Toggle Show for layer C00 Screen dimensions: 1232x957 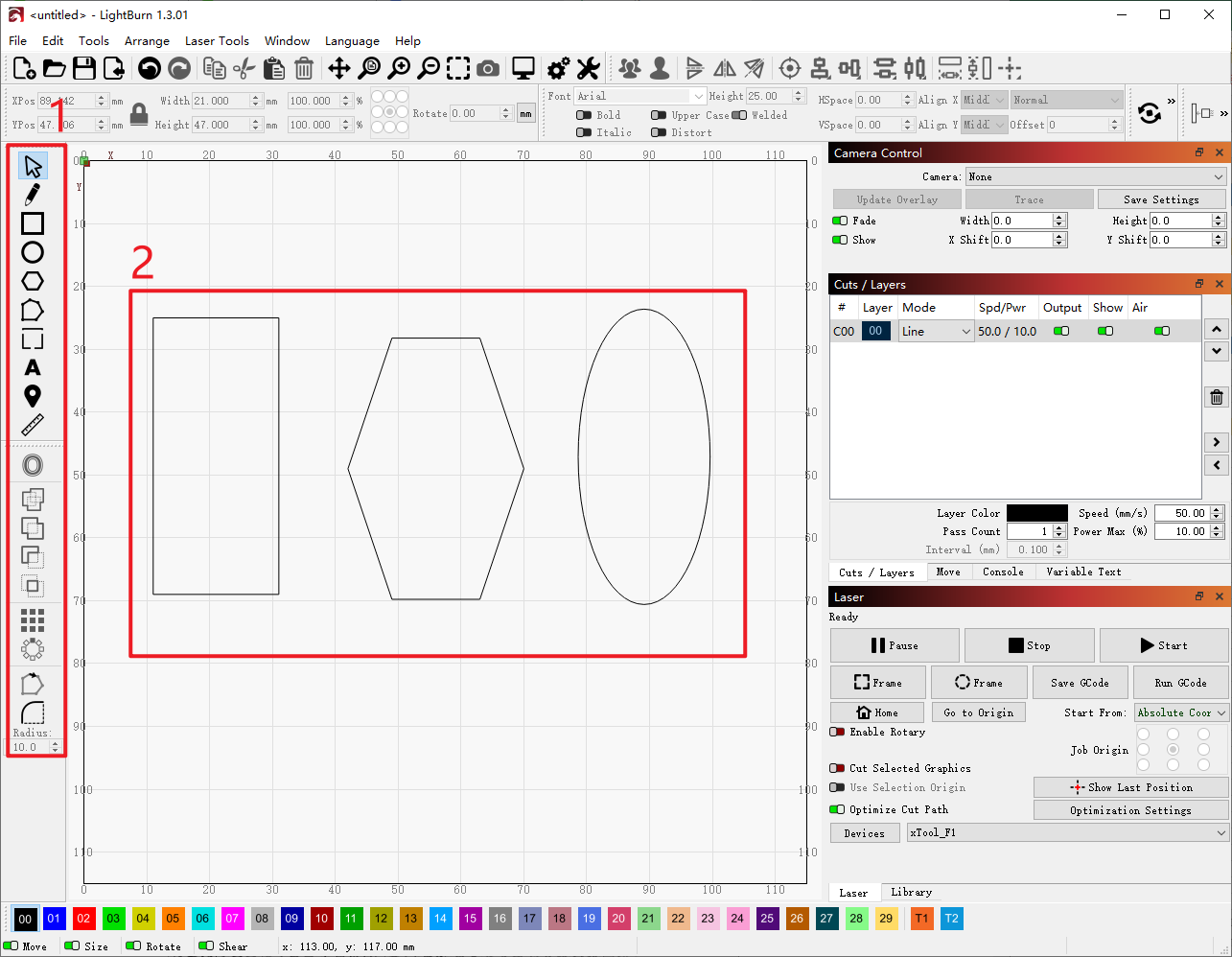tap(1105, 331)
